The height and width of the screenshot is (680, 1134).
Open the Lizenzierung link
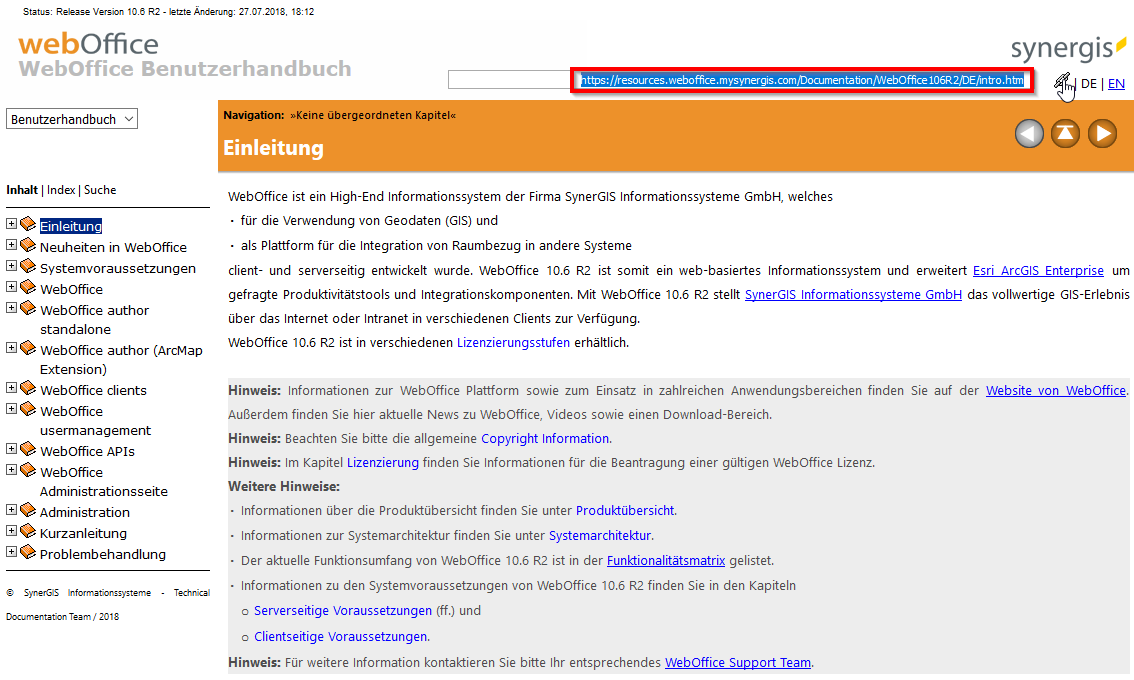[x=383, y=463]
